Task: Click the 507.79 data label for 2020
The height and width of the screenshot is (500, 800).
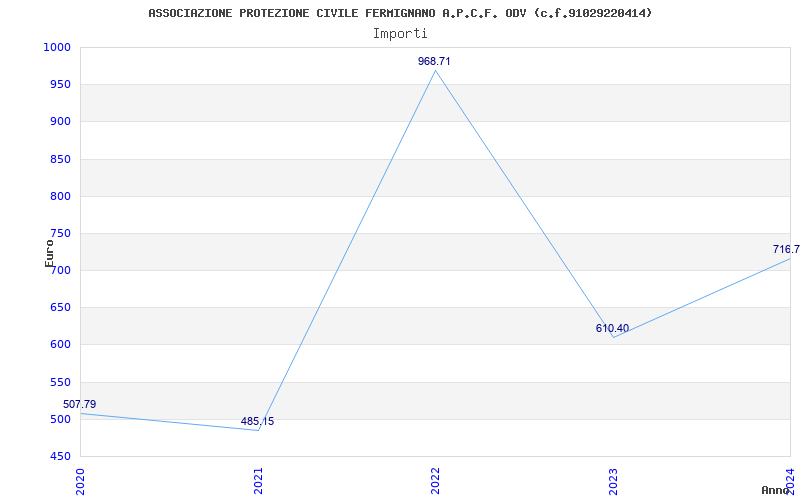Action: point(80,404)
